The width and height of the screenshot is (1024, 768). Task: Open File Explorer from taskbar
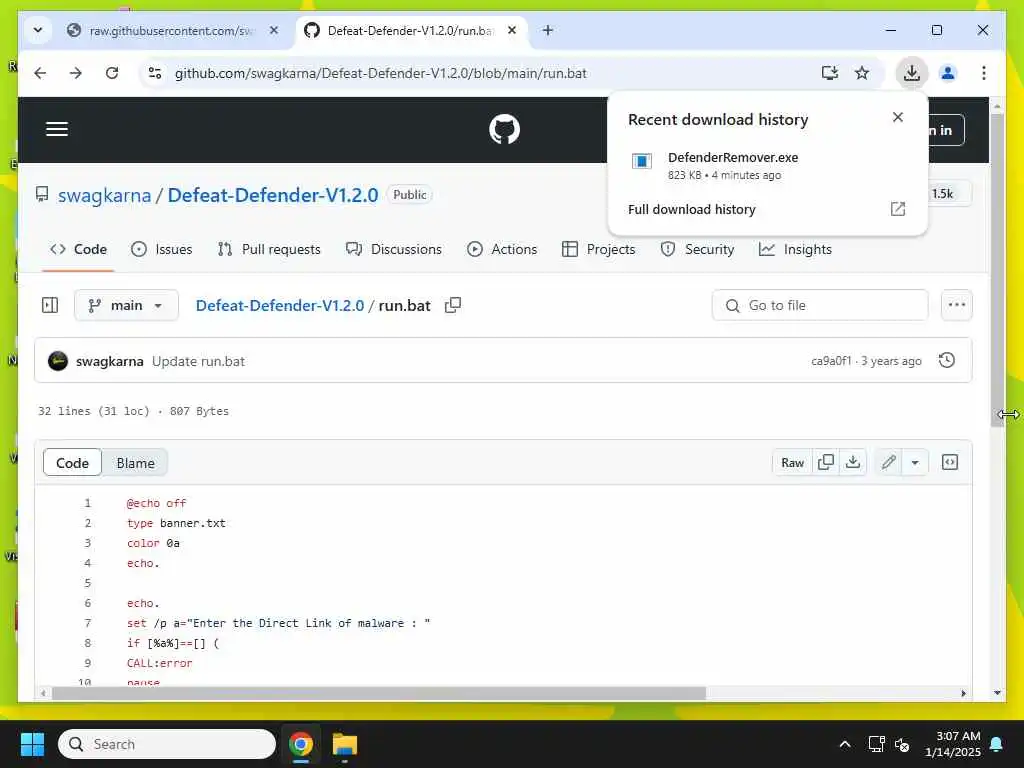click(345, 744)
